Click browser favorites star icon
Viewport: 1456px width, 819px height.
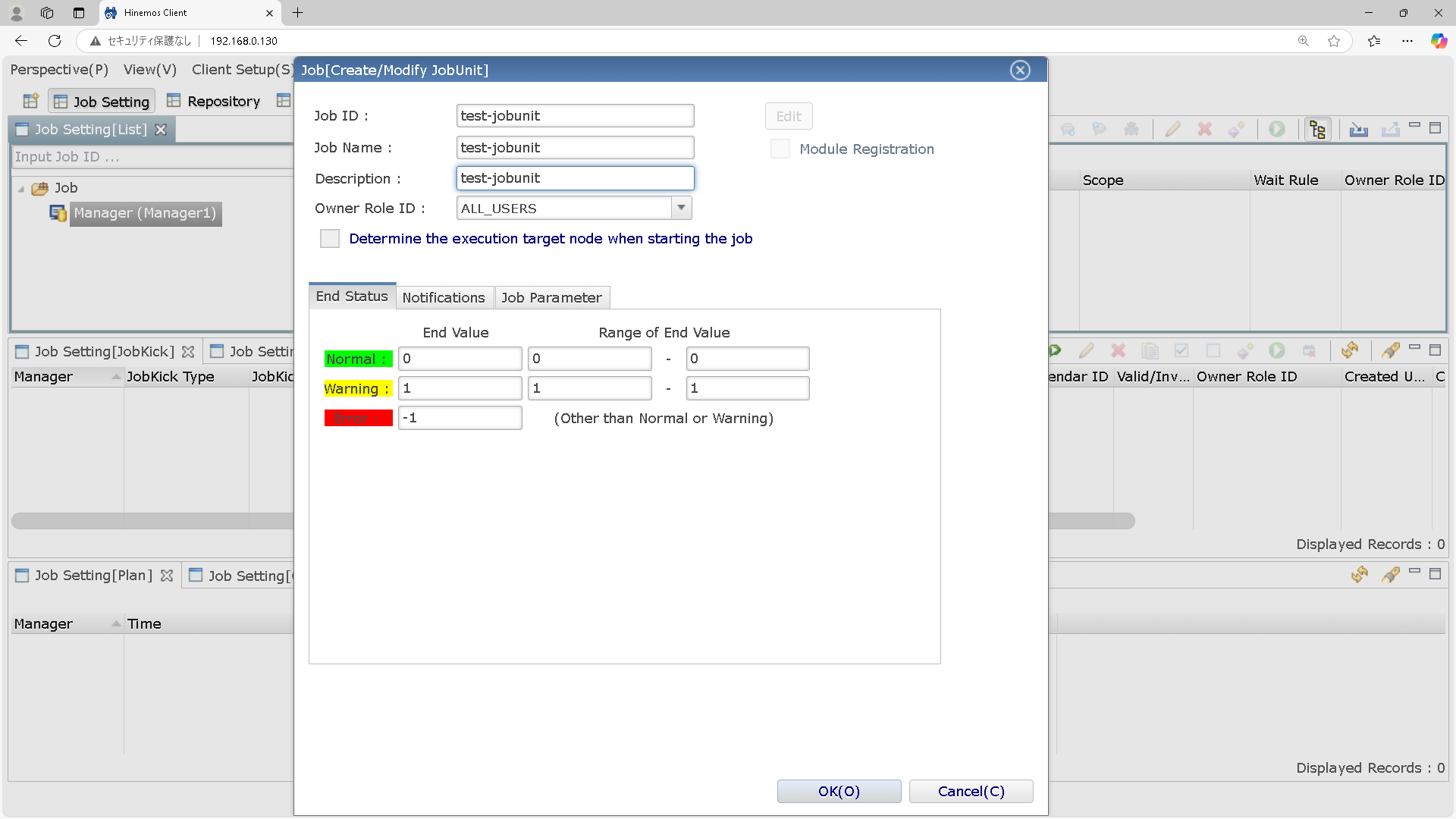(x=1334, y=41)
